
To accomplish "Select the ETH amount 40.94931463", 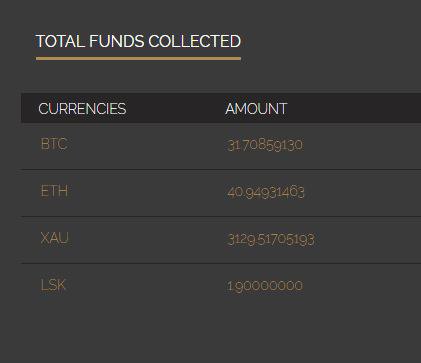I will (266, 193).
